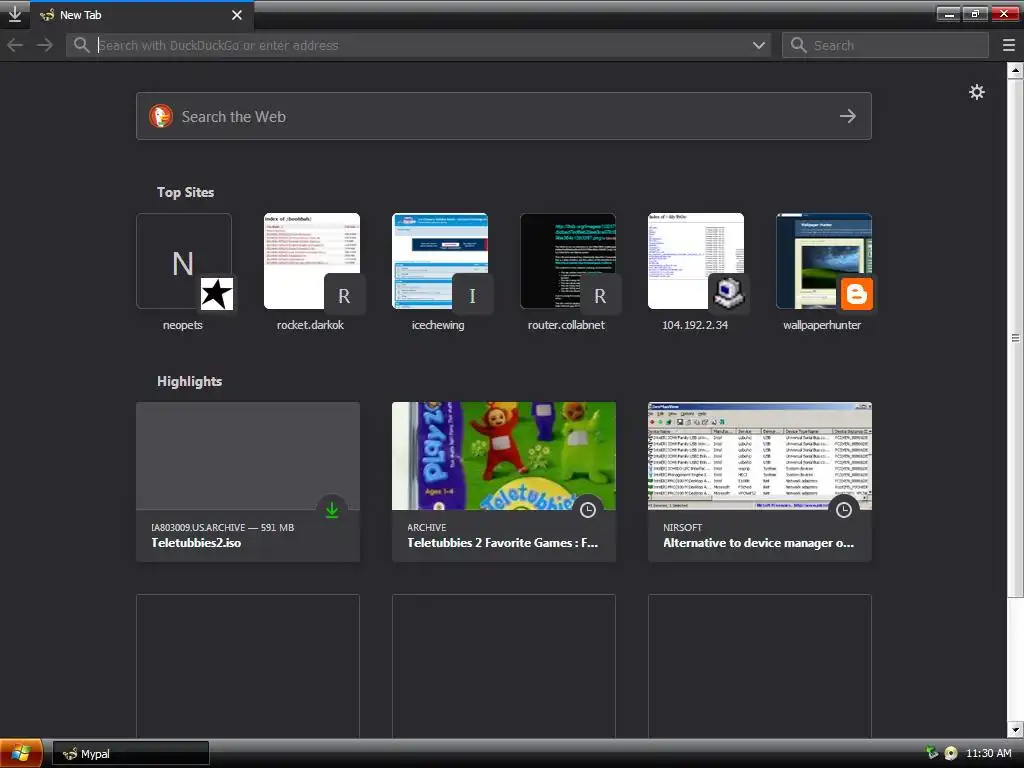The width and height of the screenshot is (1024, 768).
Task: Open the icechewing top site tile
Action: 440,261
